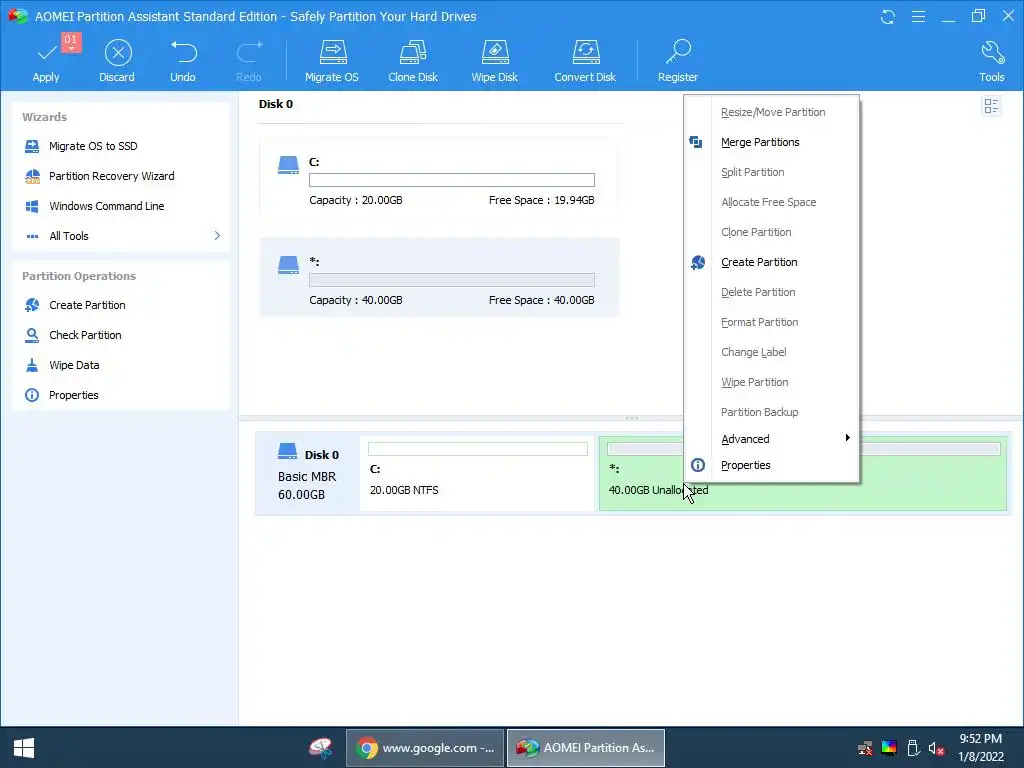Click the volume muted tray icon

point(936,748)
